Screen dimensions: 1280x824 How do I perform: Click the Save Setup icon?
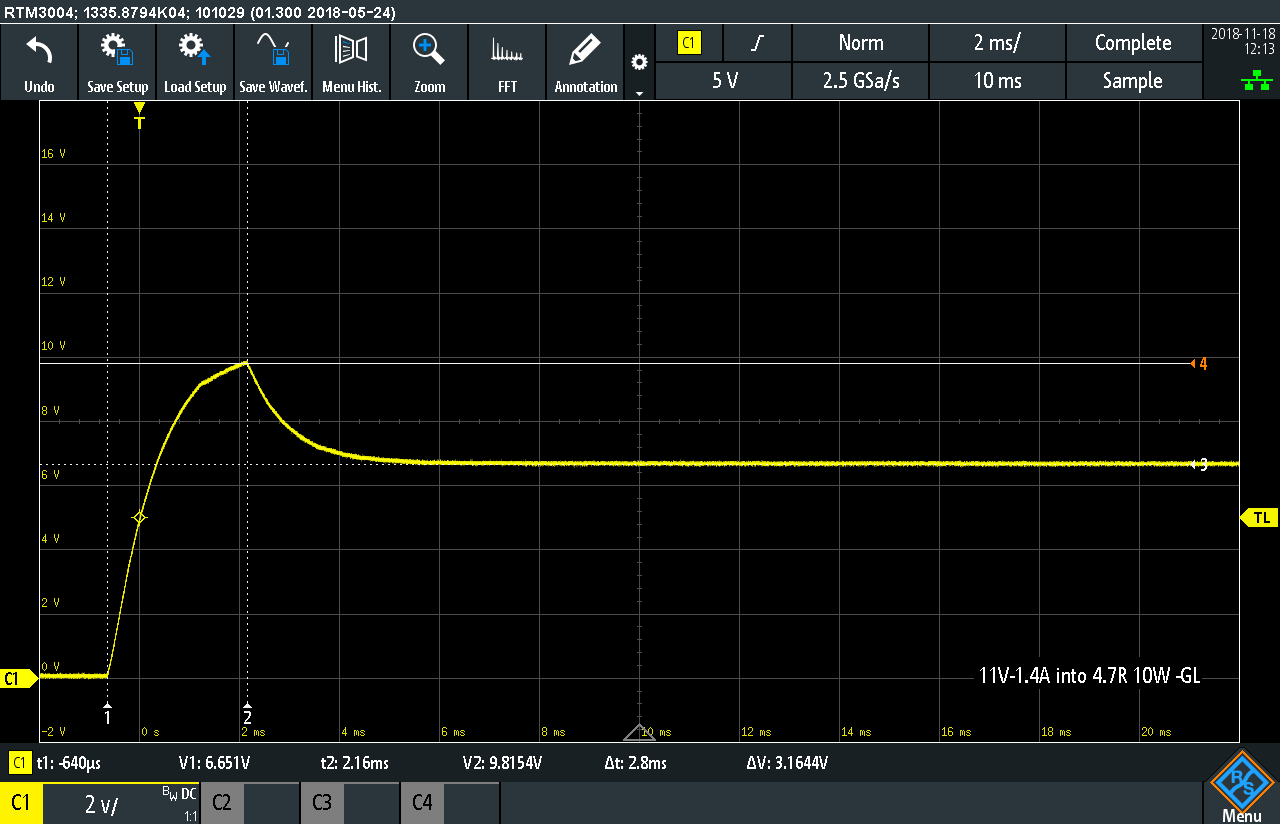click(x=117, y=62)
